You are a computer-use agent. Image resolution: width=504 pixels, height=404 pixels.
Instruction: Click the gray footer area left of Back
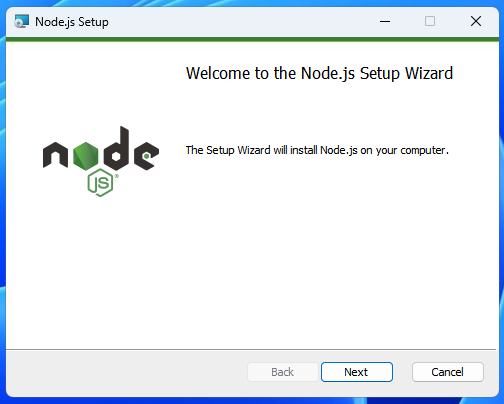127,372
